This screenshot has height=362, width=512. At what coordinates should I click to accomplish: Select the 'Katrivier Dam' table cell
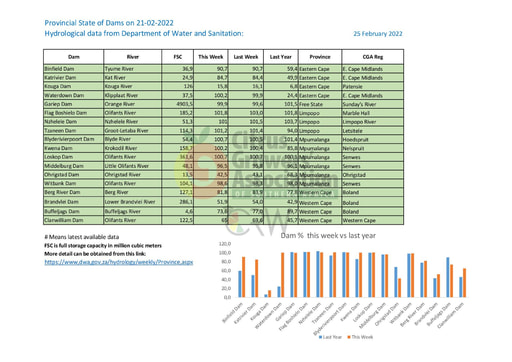[74, 77]
